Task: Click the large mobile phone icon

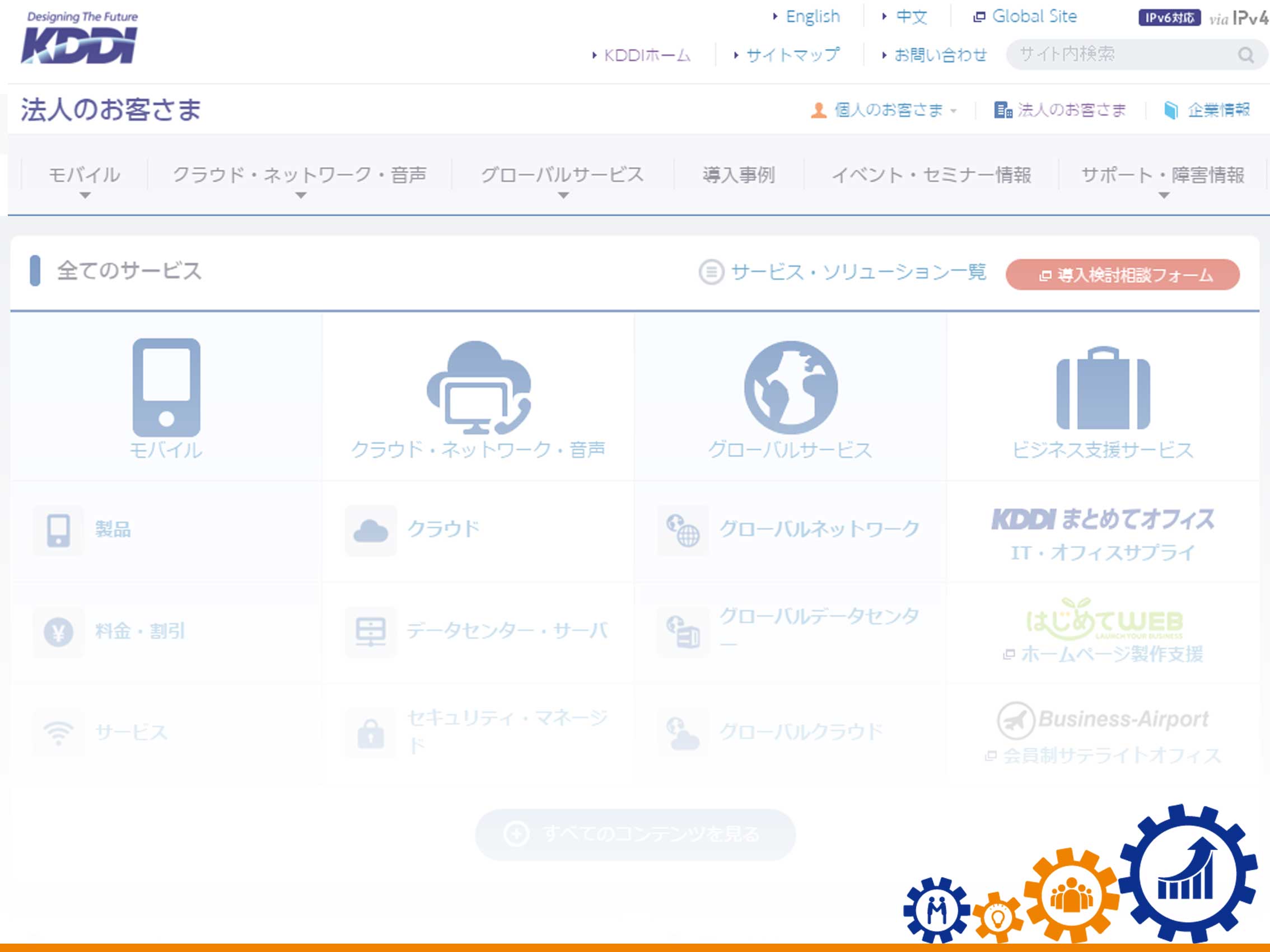Action: point(166,387)
